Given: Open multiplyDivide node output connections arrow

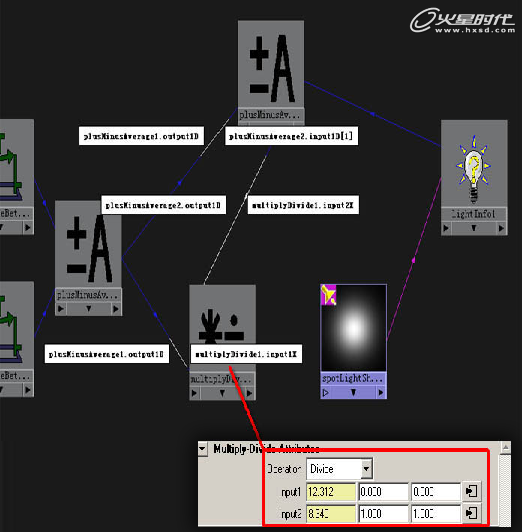Looking at the screenshot, I should (249, 393).
